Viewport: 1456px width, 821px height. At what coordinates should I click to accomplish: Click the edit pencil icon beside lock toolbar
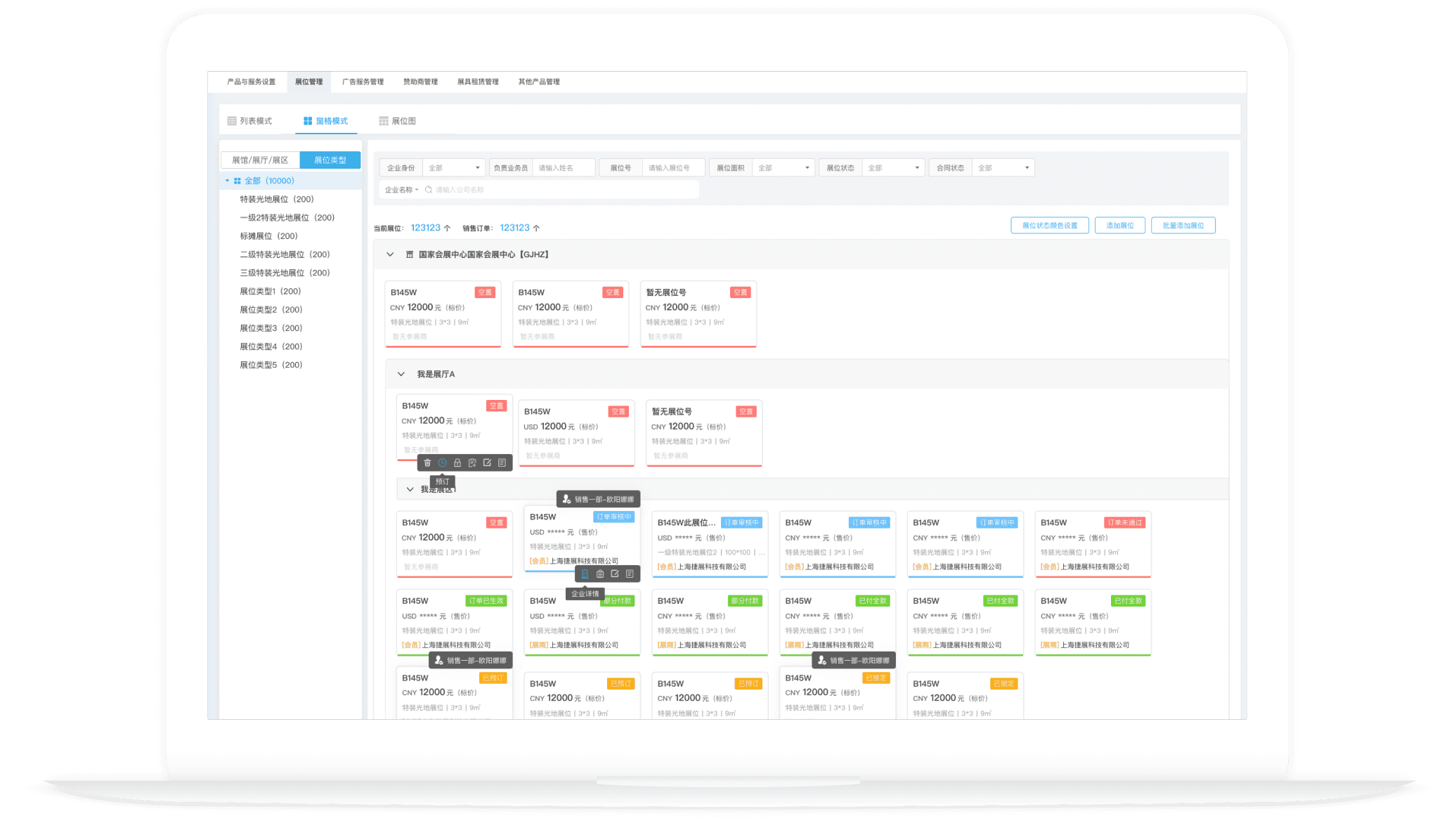(487, 463)
